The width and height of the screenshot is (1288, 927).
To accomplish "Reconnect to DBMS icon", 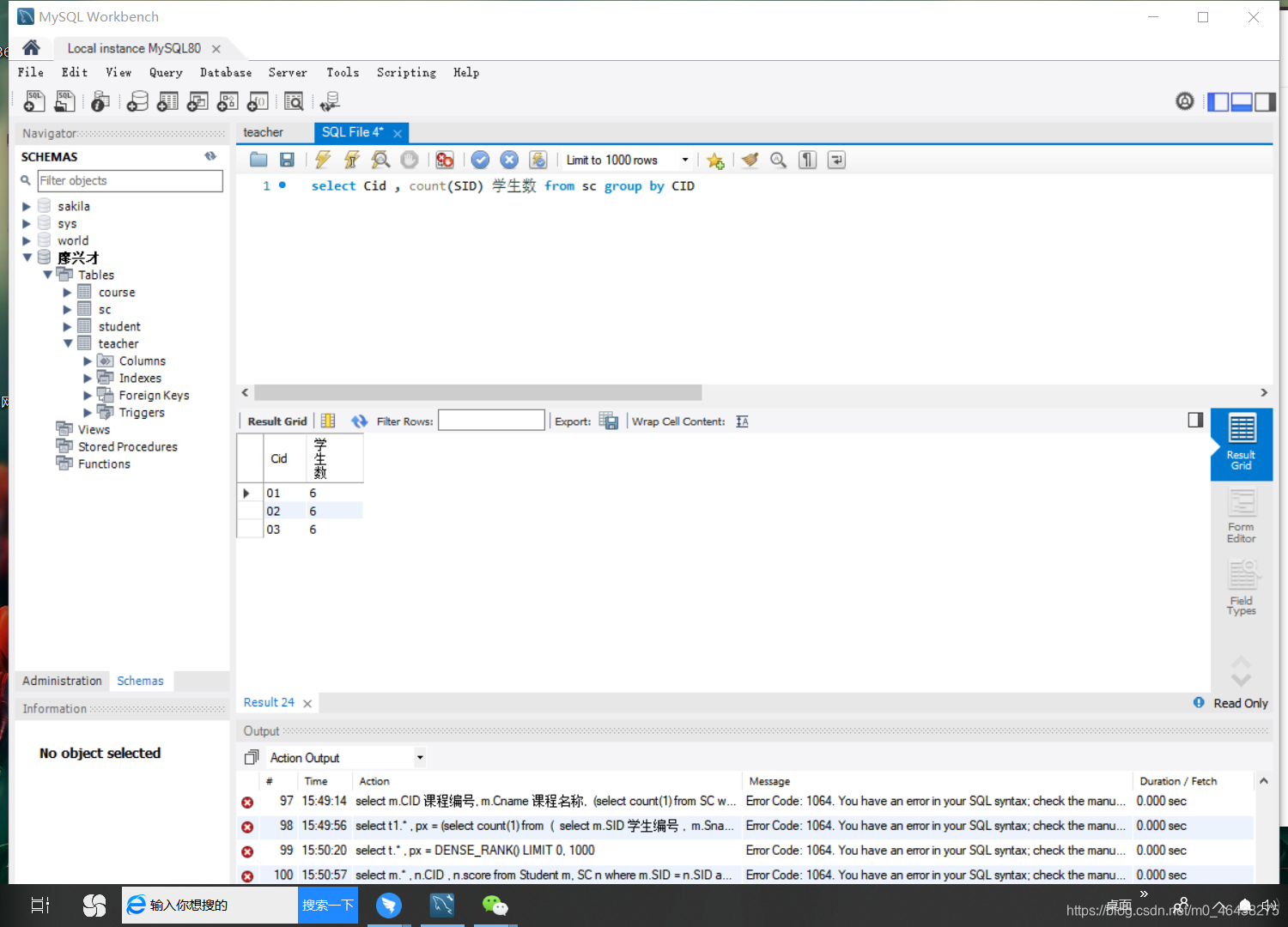I will pos(330,101).
